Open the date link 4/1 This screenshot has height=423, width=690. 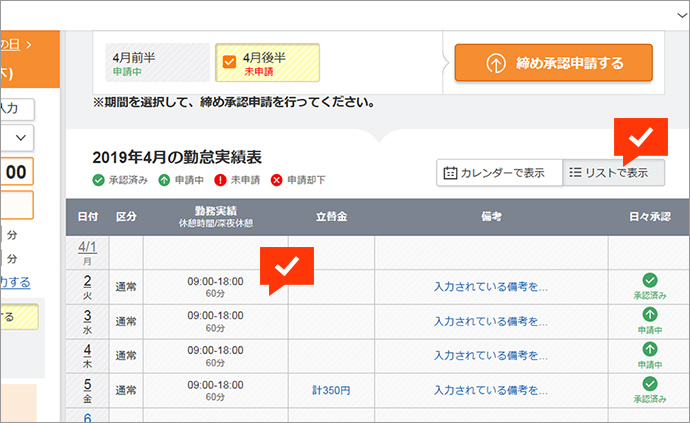(x=87, y=246)
